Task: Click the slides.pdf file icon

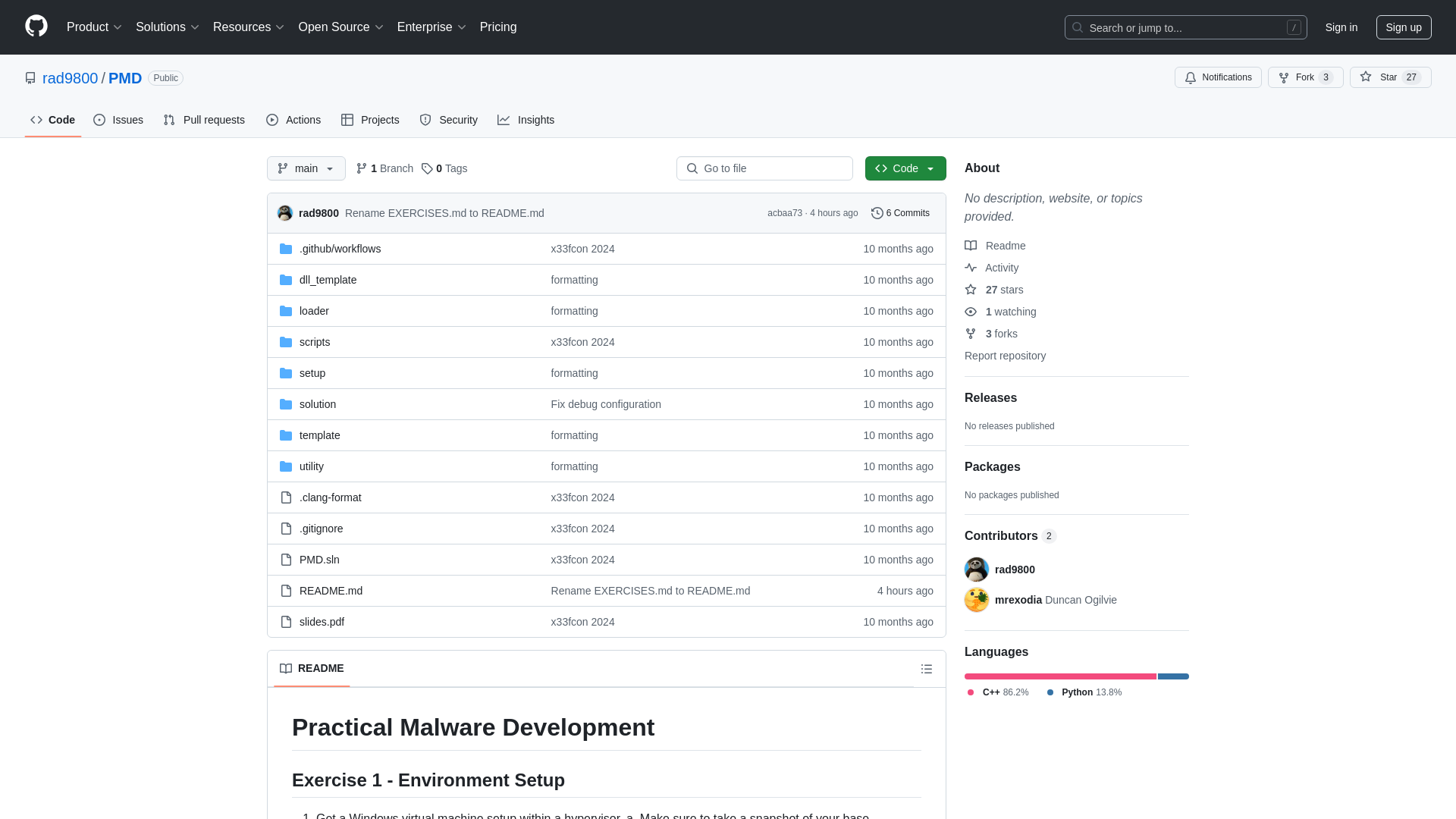Action: click(286, 622)
